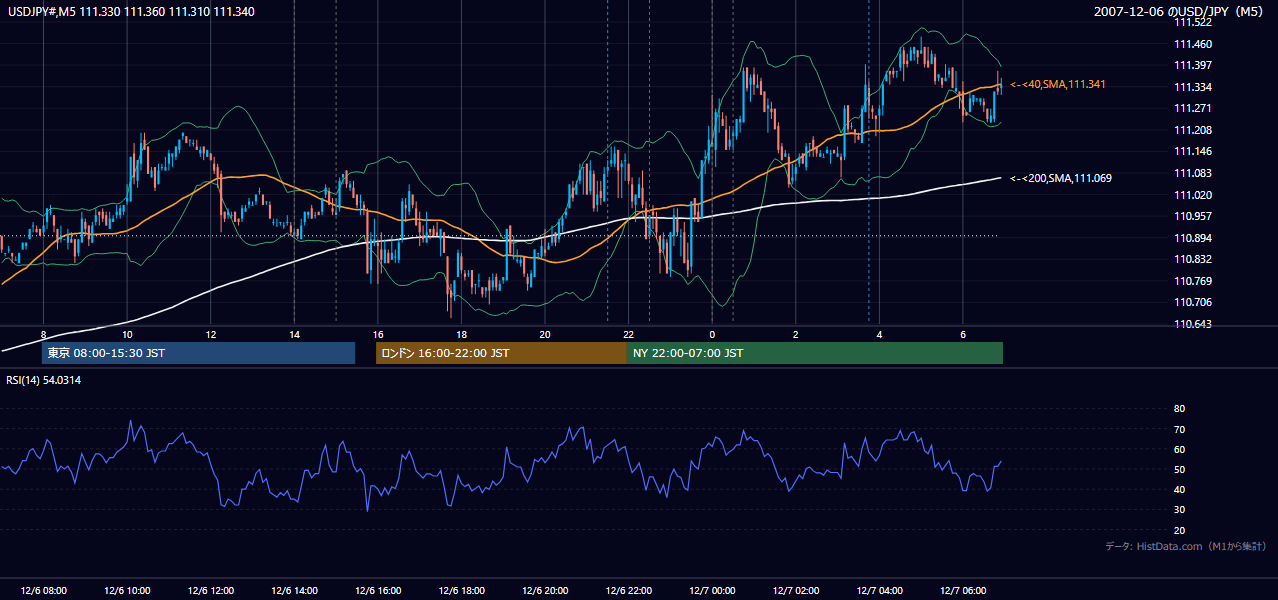Click the '2007-12-06 のUSD/JPY (M5)' heading
This screenshot has height=600, width=1278.
point(1180,11)
